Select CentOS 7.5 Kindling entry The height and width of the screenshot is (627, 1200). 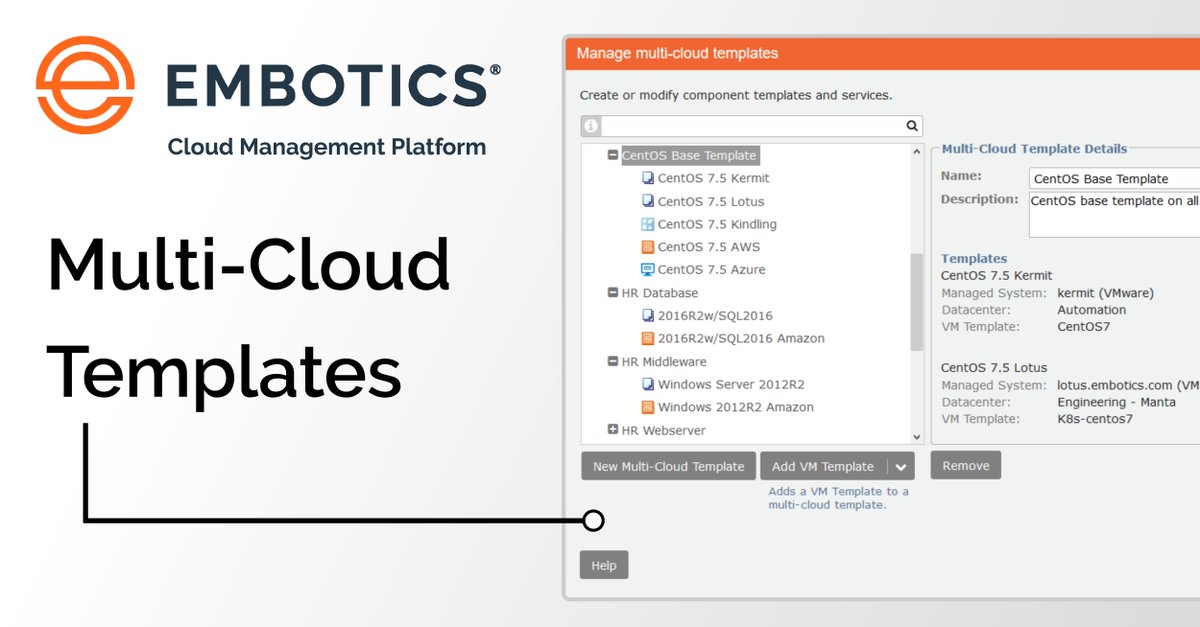pyautogui.click(x=717, y=224)
